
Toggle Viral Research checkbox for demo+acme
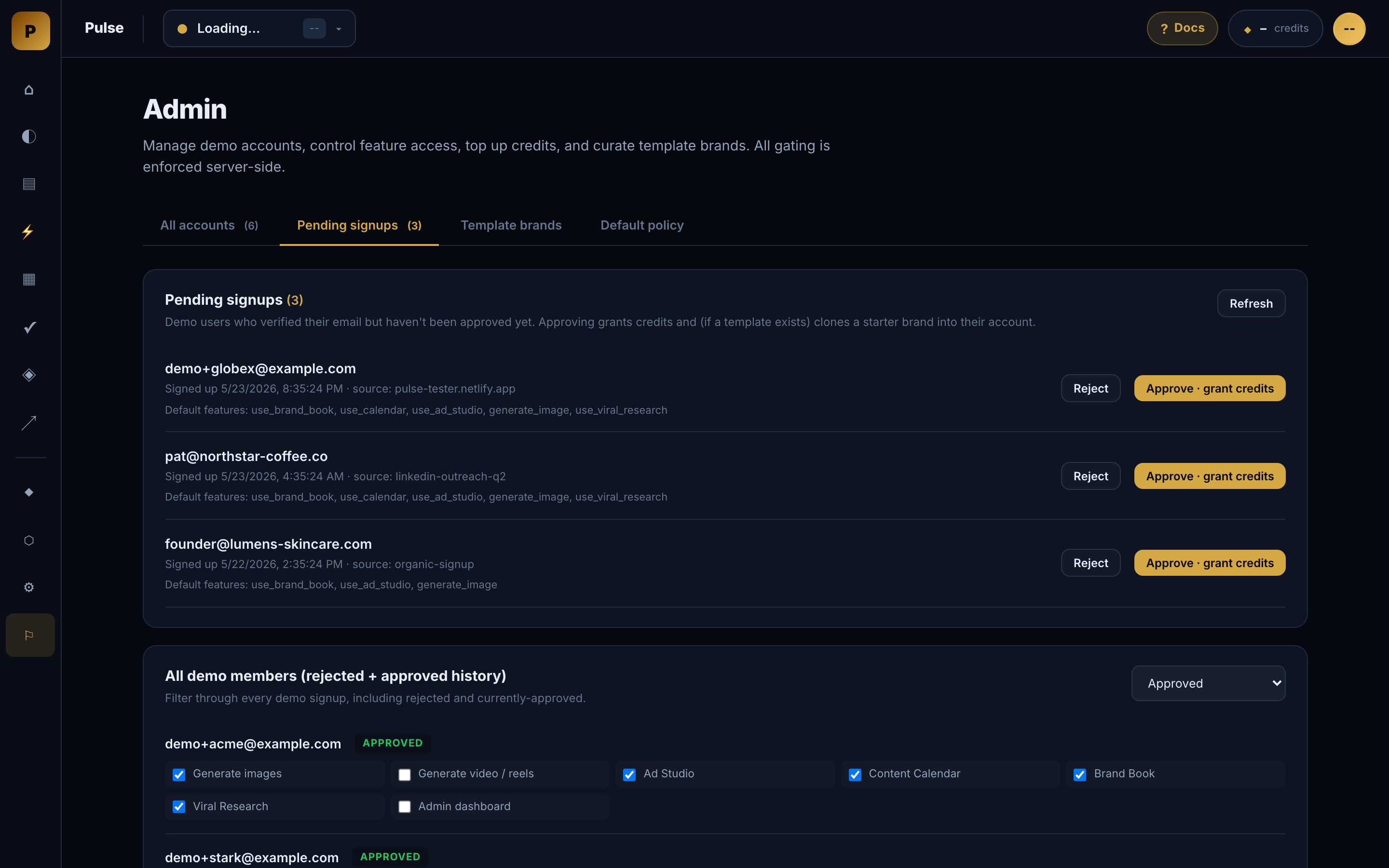(x=179, y=807)
